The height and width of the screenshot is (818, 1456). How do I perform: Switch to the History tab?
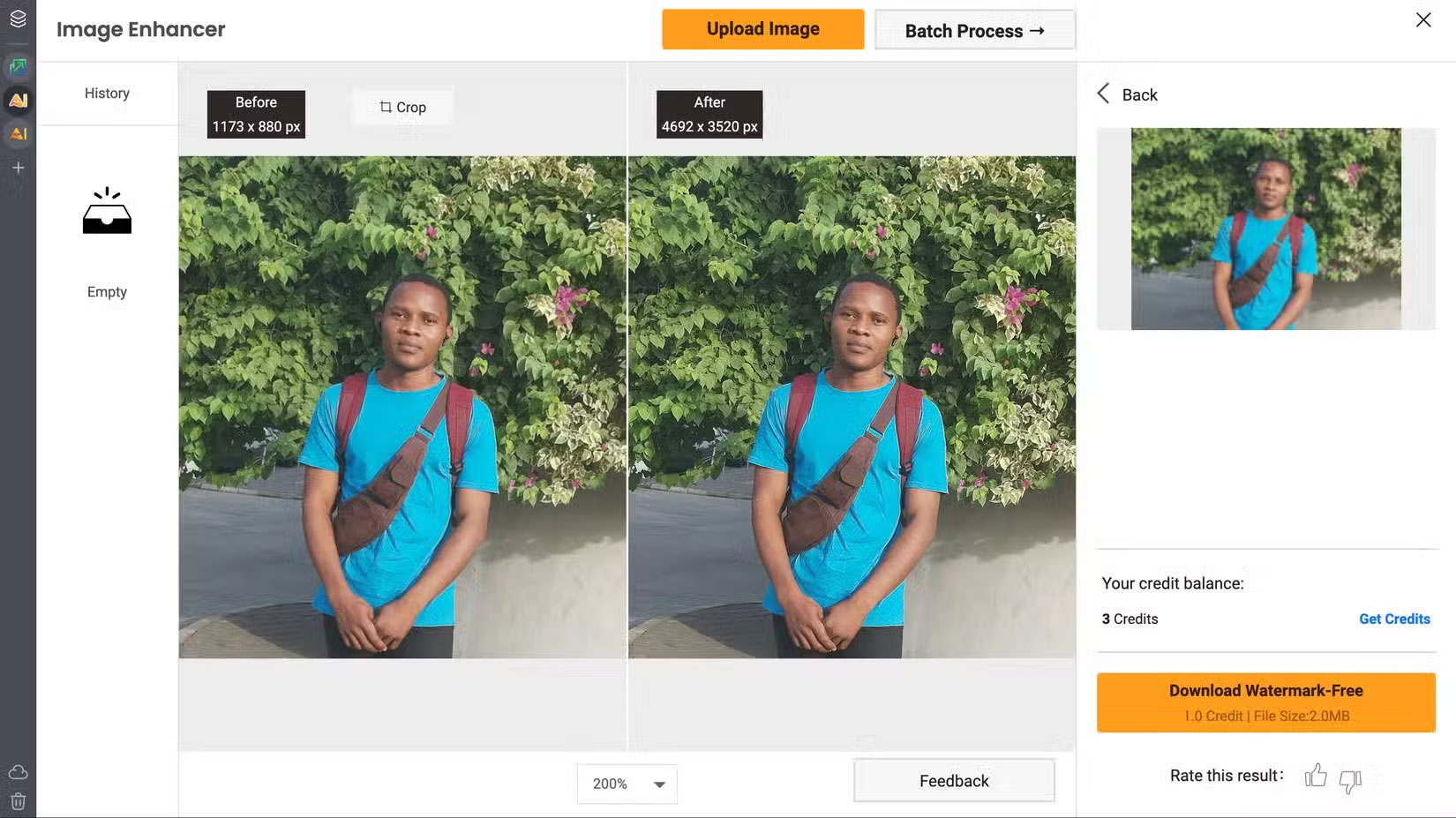click(x=107, y=93)
